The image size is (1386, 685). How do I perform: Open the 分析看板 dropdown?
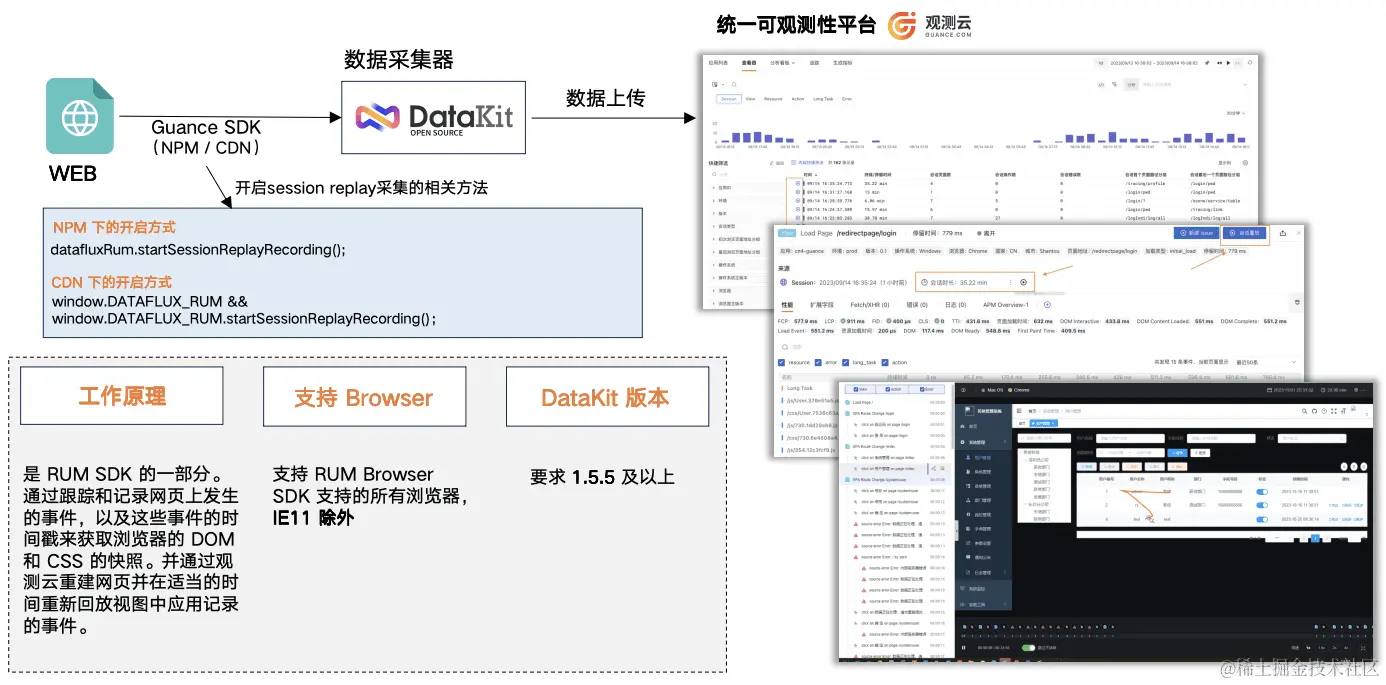coord(782,63)
